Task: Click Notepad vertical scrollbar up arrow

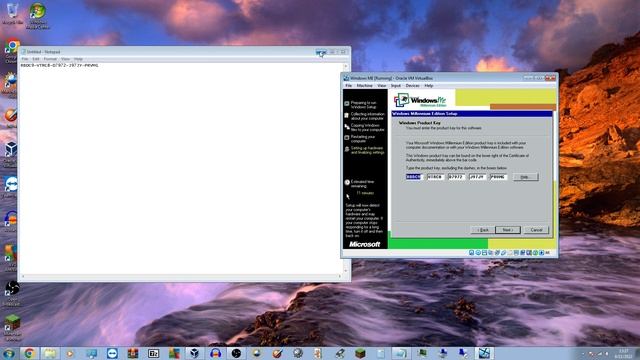Action: (346, 66)
